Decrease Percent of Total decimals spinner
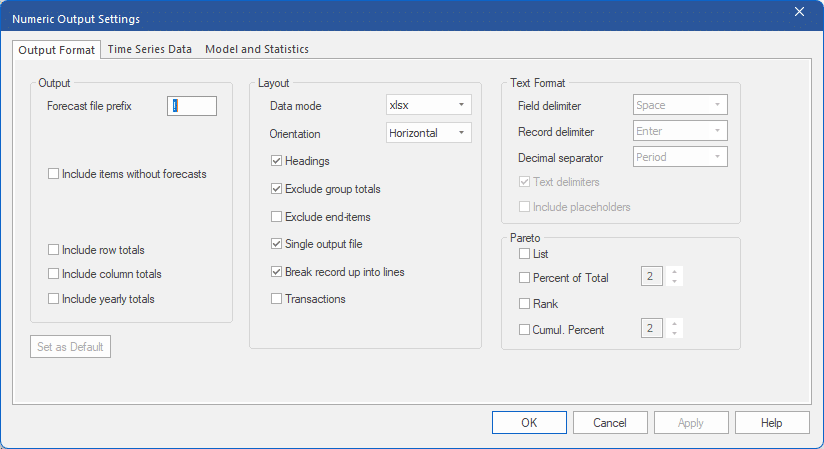824x449 pixels. (674, 281)
